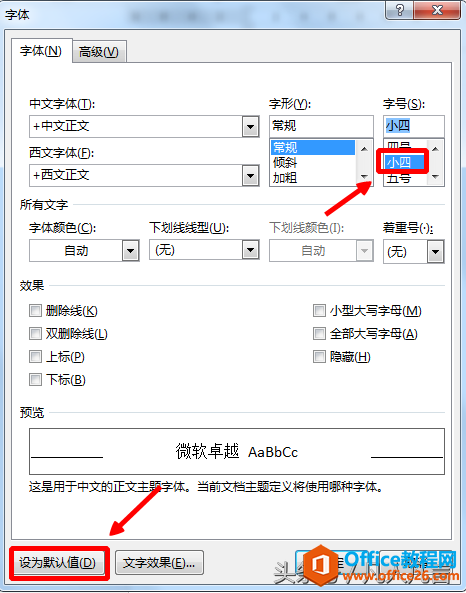Image resolution: width=466 pixels, height=593 pixels.
Task: Click the up arrow of 字号 list scrollbar
Action: point(435,149)
